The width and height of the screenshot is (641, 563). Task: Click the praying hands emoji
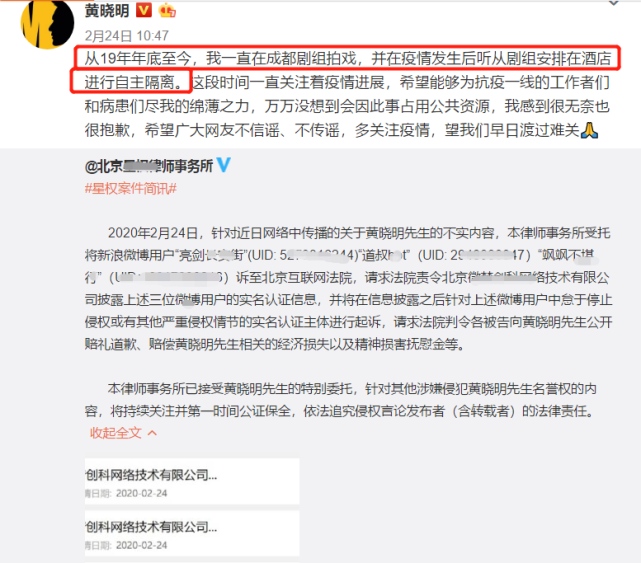click(x=589, y=130)
